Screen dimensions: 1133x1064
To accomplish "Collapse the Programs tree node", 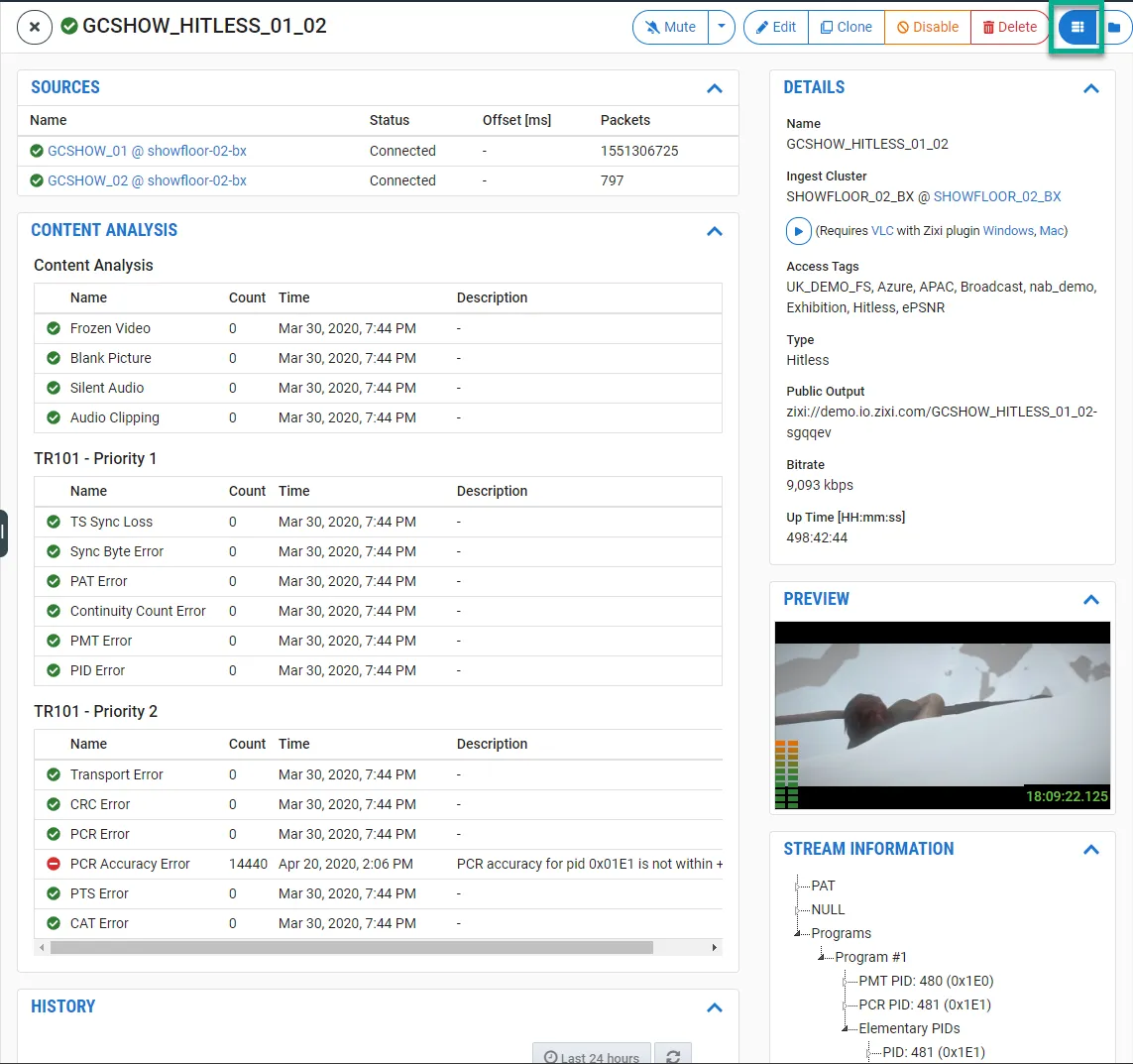I will [x=798, y=933].
